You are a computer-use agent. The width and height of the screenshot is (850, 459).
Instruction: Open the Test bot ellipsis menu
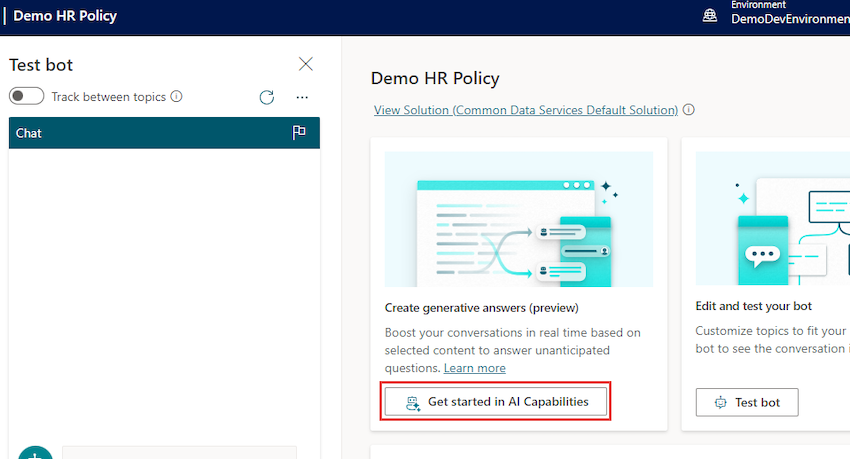[302, 97]
